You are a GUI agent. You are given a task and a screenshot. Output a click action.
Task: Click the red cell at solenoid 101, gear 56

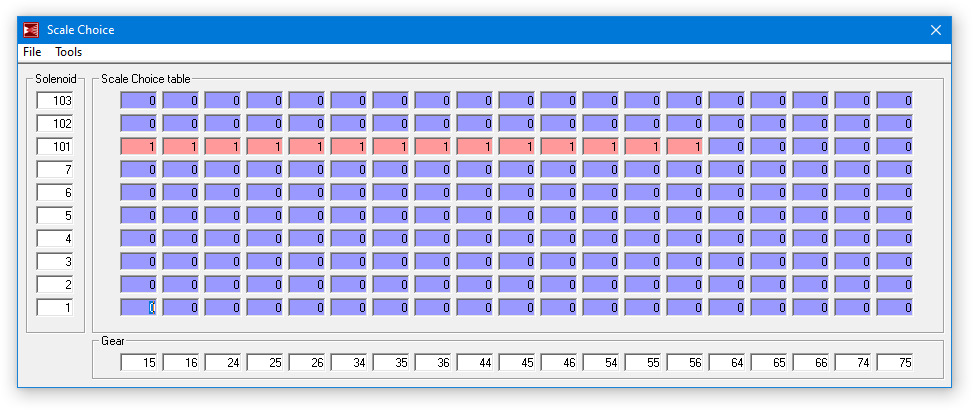(684, 146)
